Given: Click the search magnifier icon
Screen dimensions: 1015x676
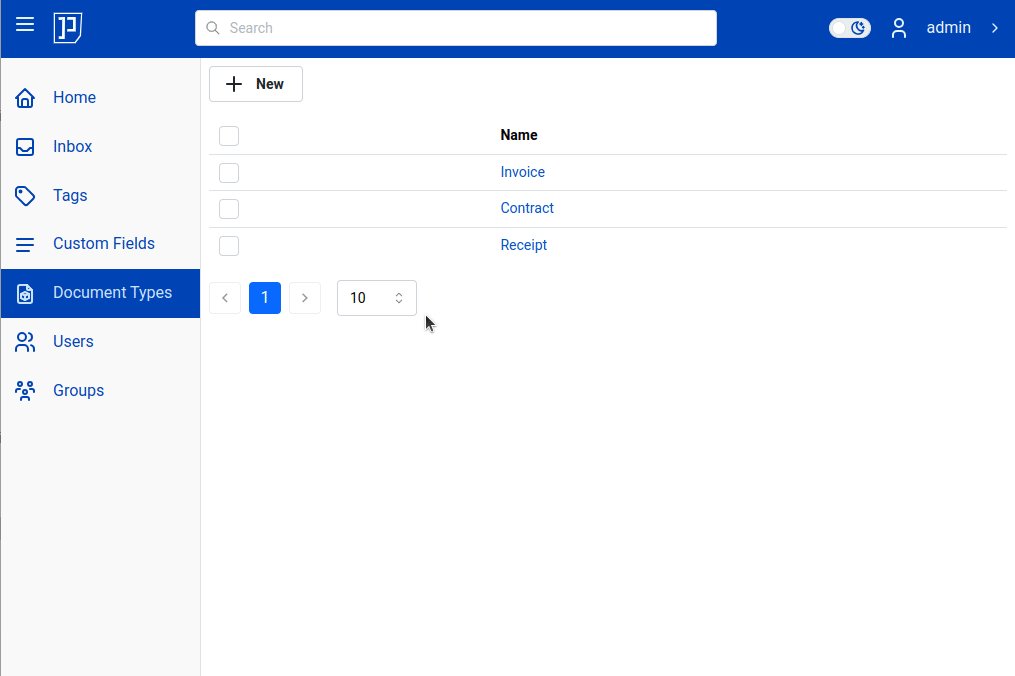Looking at the screenshot, I should click(212, 28).
